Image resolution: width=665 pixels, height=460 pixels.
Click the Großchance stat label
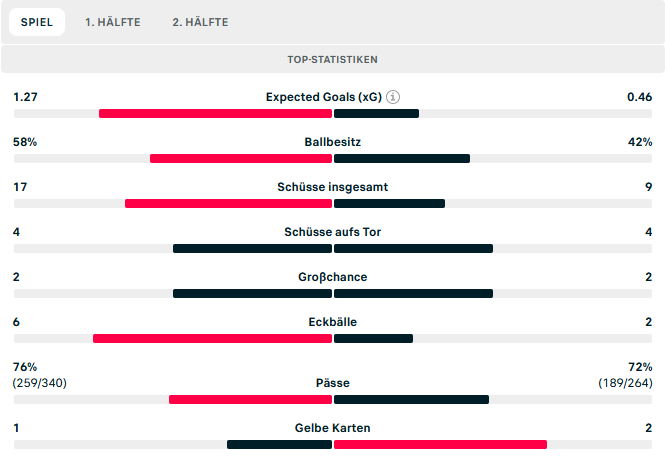point(332,277)
